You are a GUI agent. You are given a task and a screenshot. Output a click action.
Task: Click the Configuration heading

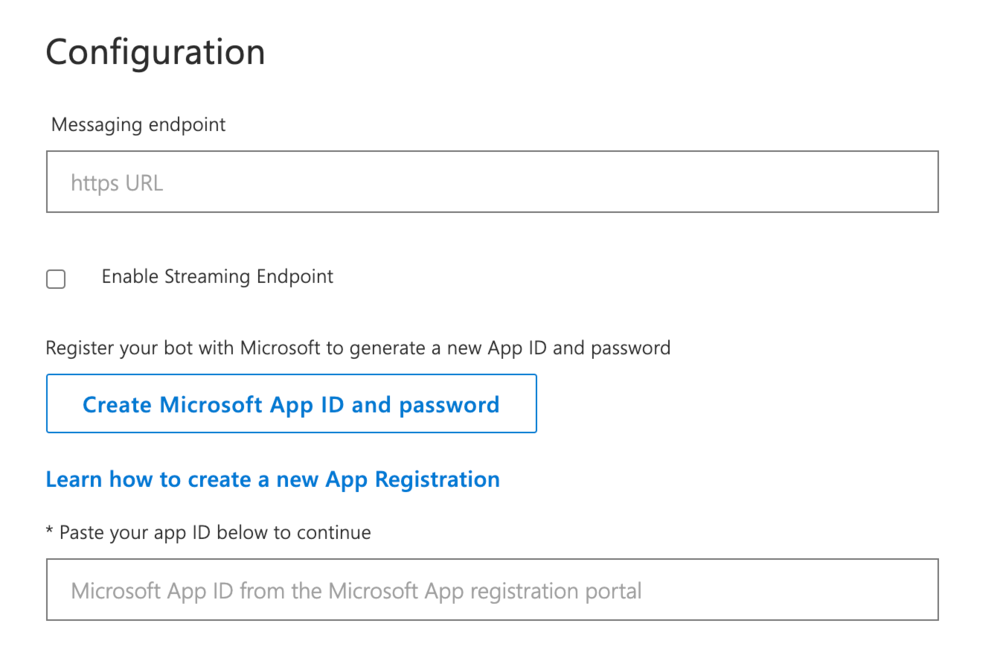pos(155,52)
